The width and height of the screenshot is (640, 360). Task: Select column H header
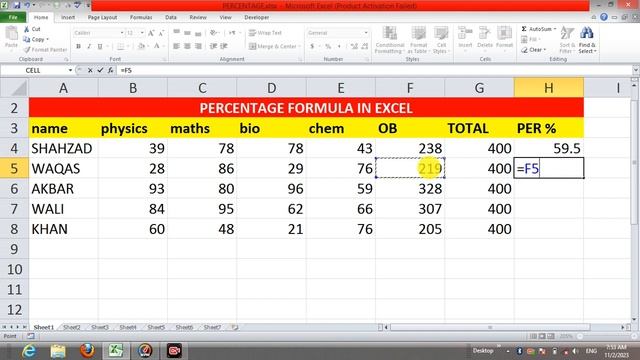549,88
